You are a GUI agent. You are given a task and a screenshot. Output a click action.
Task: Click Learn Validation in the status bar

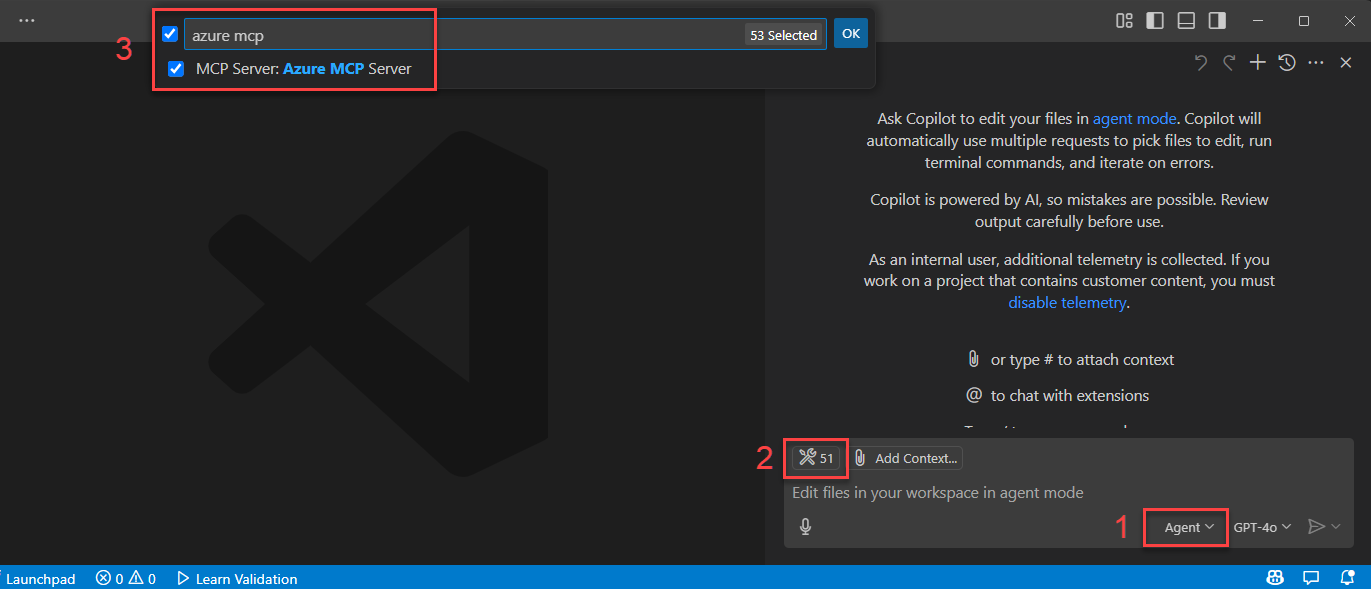coord(246,578)
